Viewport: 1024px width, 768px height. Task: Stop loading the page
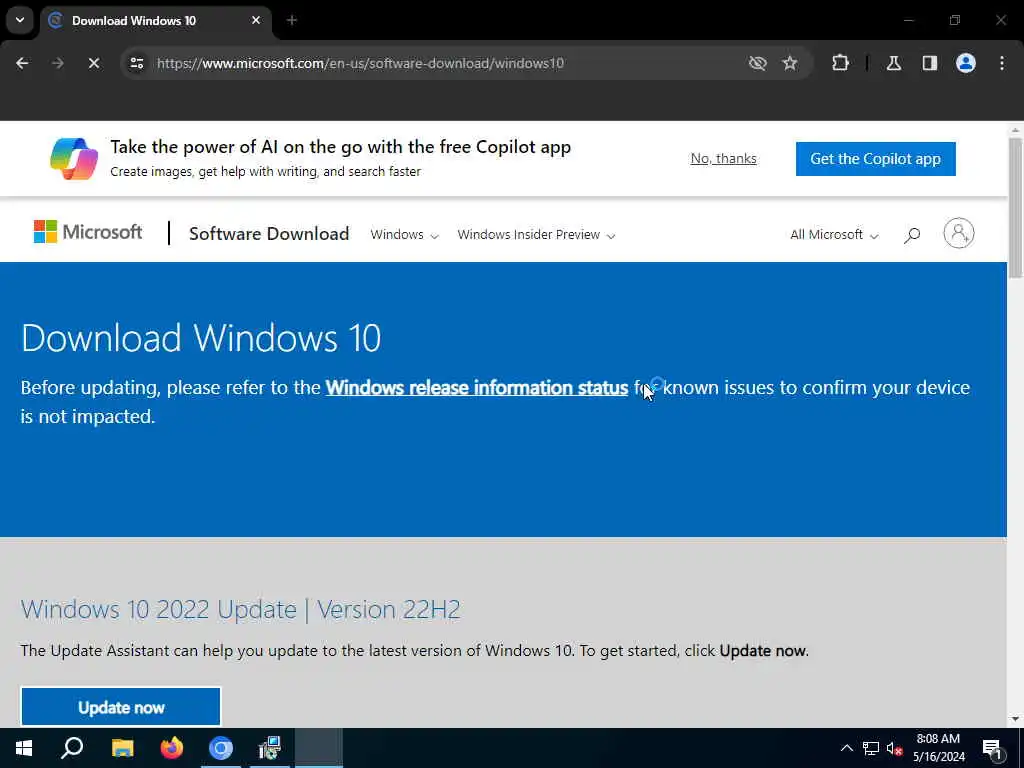94,63
